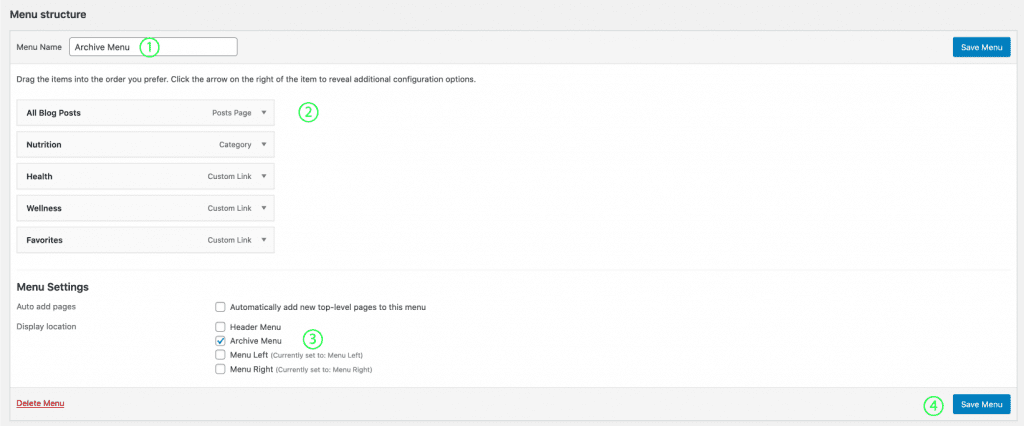Select the Favorites menu item title
Screen dimensions: 1024x426
46,241
